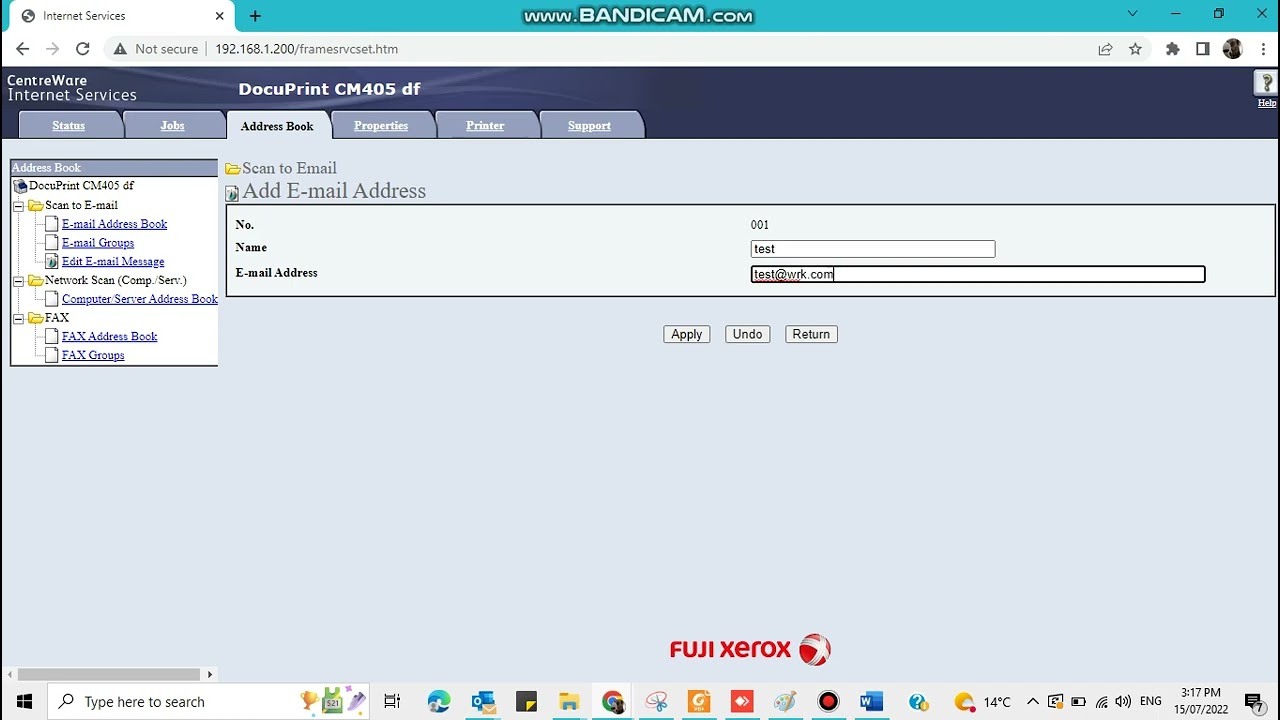
Task: Collapse the Scan to E-mail tree node
Action: click(x=18, y=206)
